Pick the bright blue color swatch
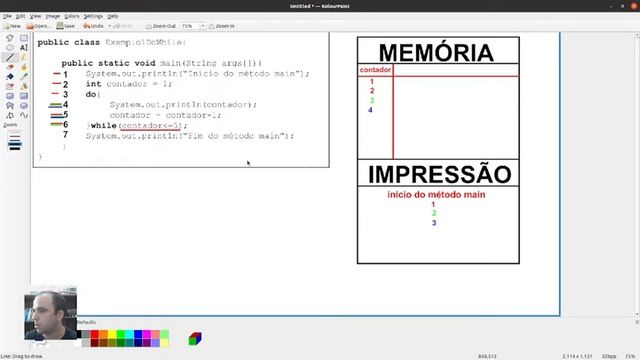Viewport: 640px width, 360px height. pyautogui.click(x=138, y=335)
